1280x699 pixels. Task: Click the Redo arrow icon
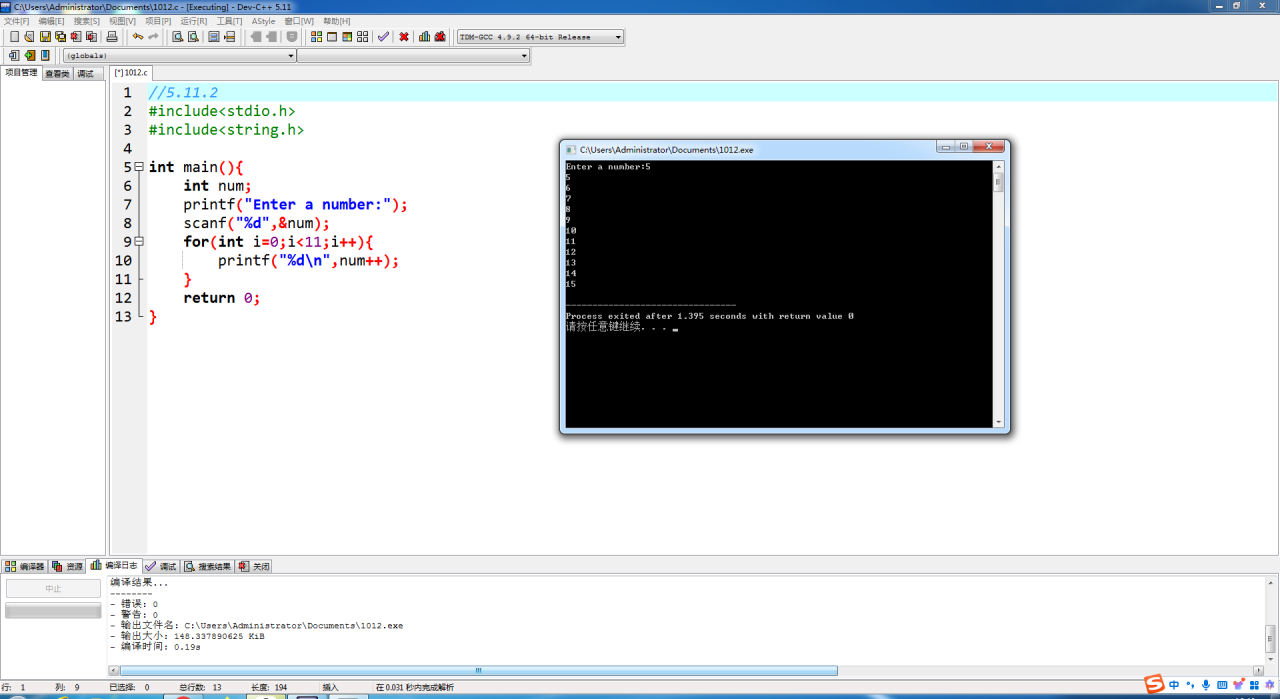(x=153, y=37)
